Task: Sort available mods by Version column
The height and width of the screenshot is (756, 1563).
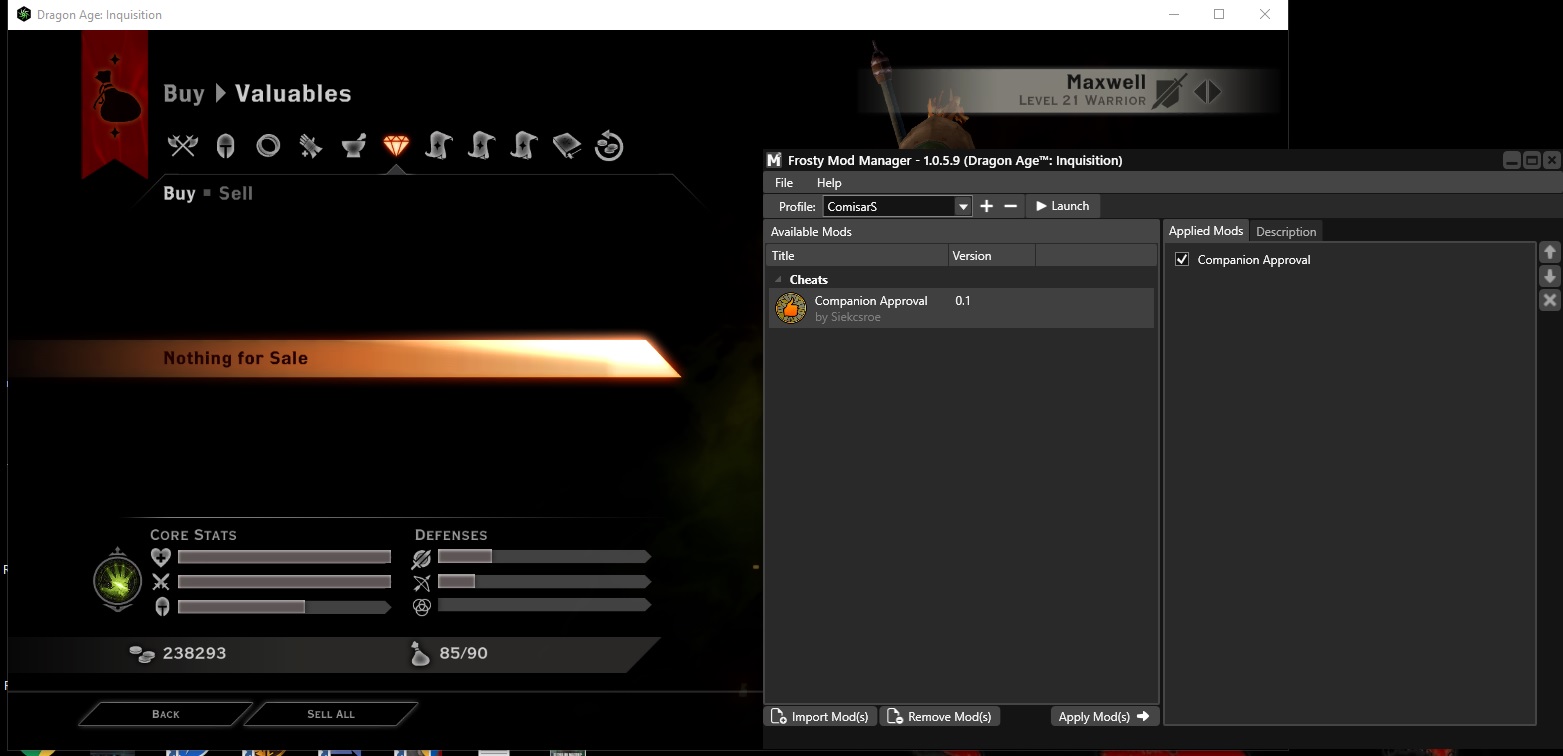Action: coord(991,256)
